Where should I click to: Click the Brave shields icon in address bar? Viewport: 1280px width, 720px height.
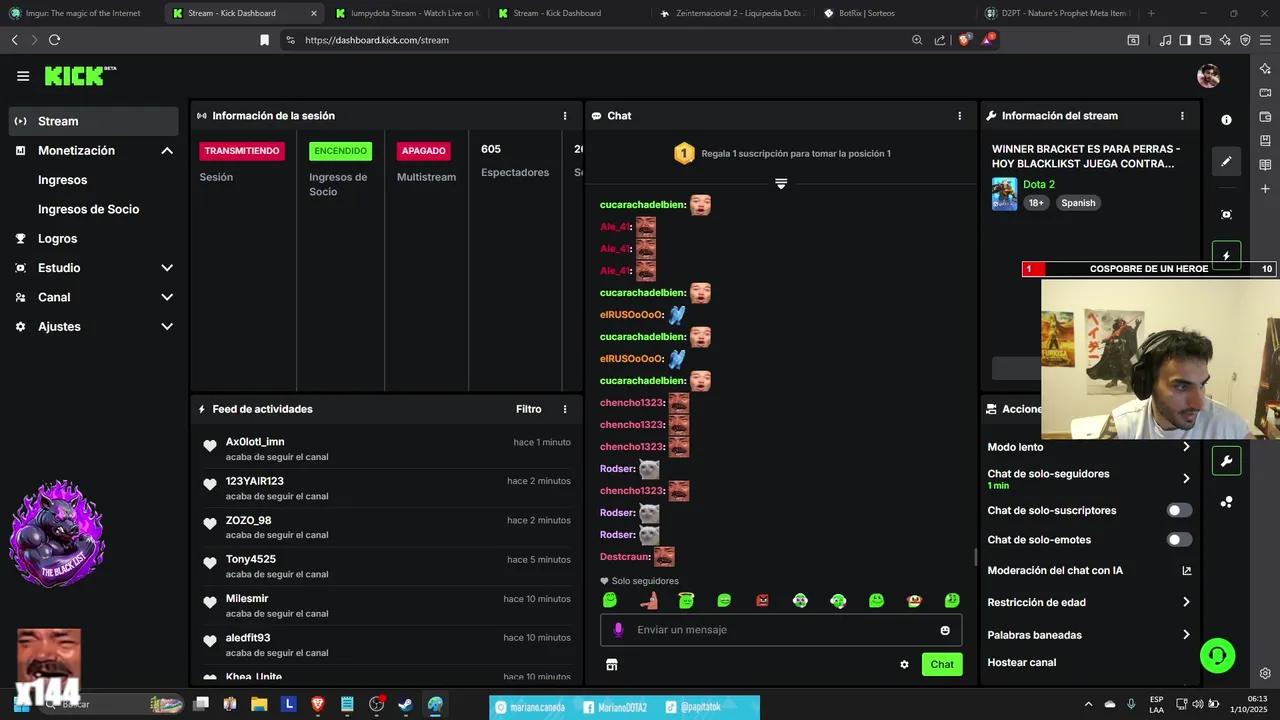pyautogui.click(x=964, y=40)
